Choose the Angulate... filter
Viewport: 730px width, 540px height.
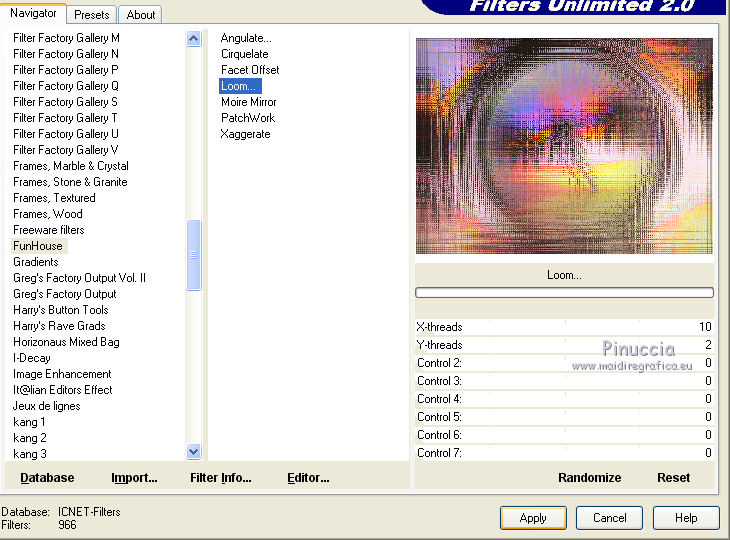coord(246,38)
